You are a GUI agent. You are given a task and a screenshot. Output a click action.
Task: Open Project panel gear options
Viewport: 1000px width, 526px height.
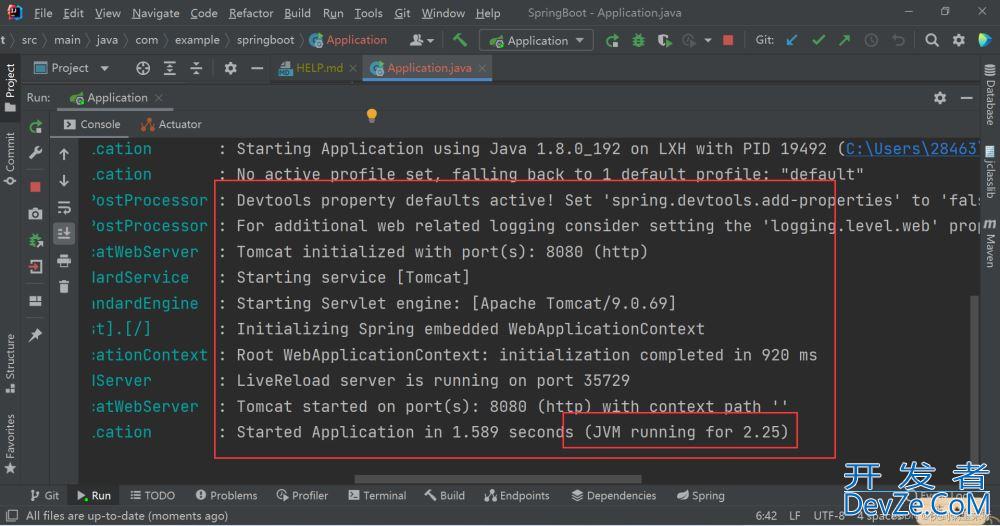point(230,68)
